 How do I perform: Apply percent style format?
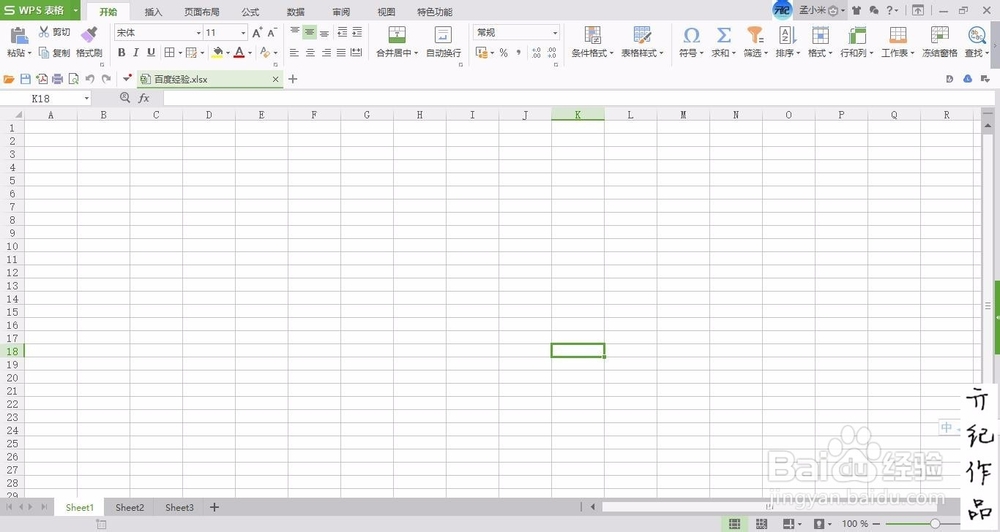(x=504, y=52)
